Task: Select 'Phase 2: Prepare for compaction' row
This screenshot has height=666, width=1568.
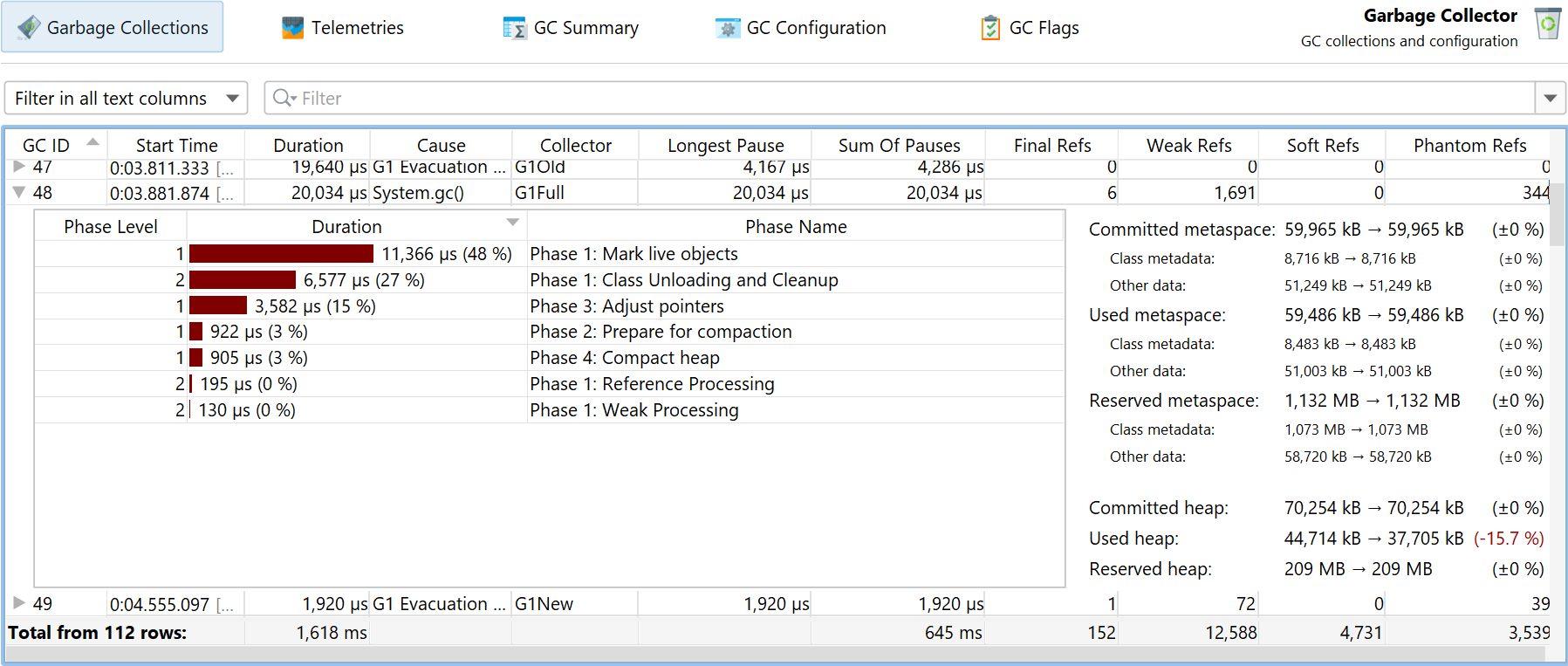Action: [550, 332]
